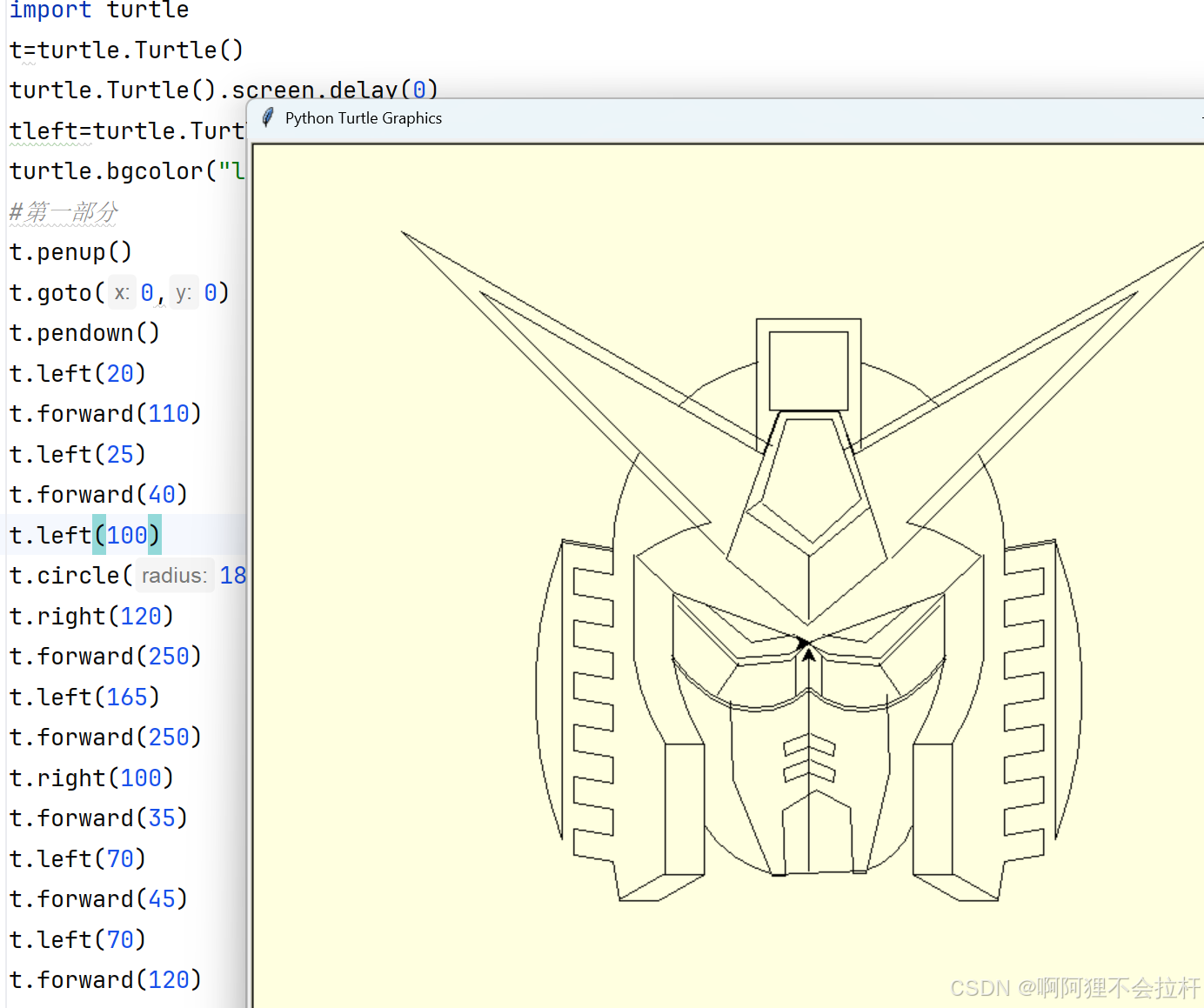Click the 't.forward(35)' code line
Viewport: 1204px width, 1008px height.
coord(98,818)
